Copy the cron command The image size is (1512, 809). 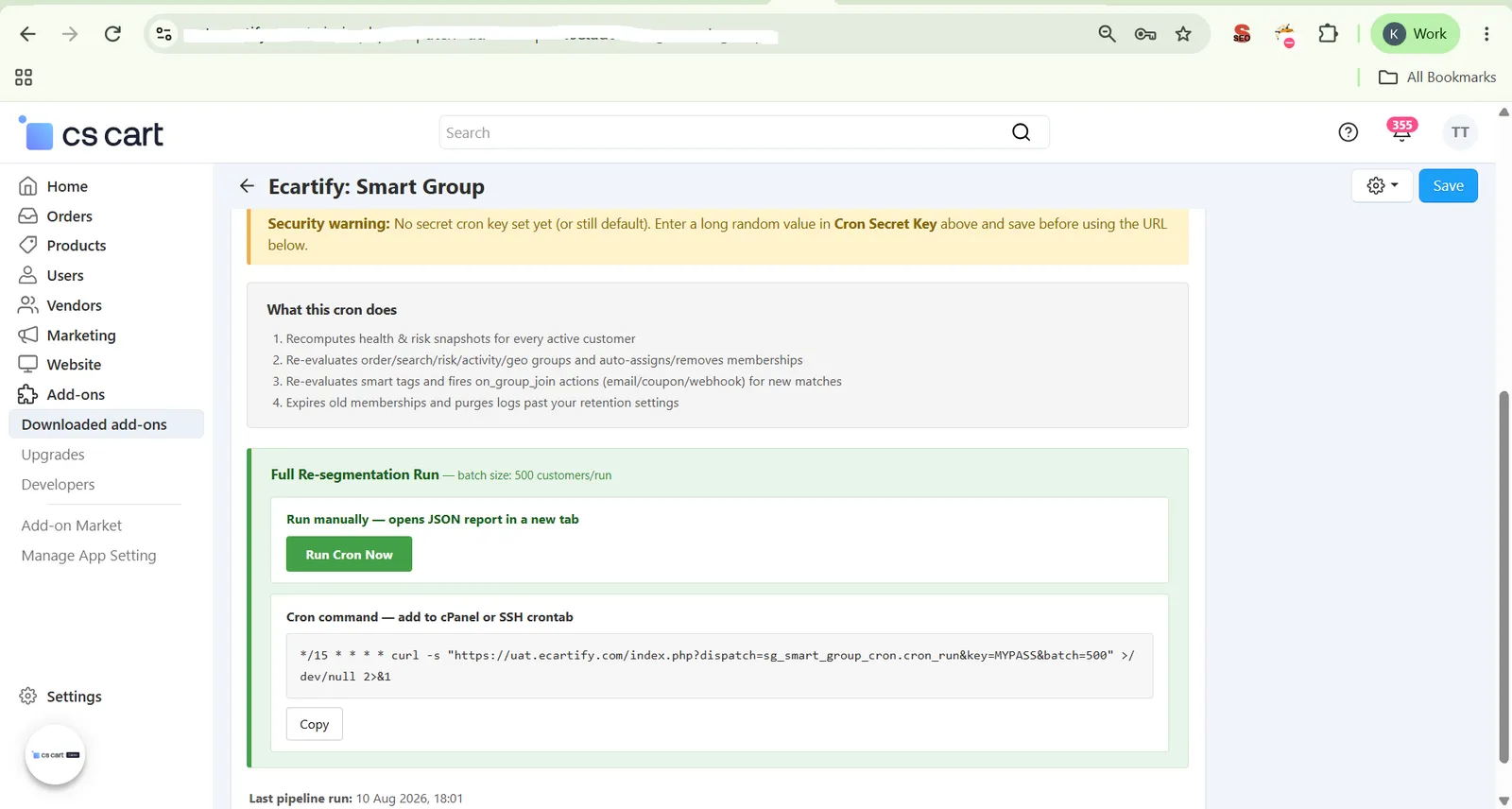pos(314,724)
